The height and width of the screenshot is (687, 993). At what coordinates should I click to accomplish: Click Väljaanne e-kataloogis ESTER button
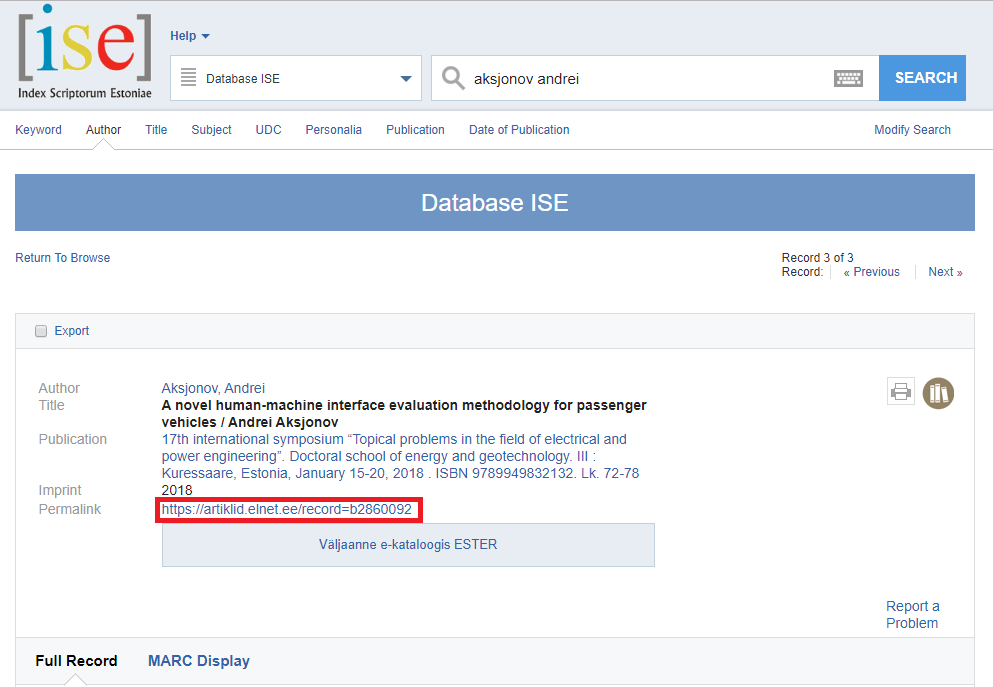pyautogui.click(x=408, y=545)
